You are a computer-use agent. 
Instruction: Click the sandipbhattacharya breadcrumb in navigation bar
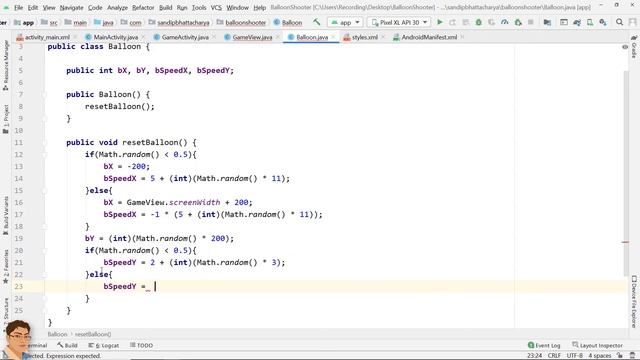pyautogui.click(x=179, y=22)
